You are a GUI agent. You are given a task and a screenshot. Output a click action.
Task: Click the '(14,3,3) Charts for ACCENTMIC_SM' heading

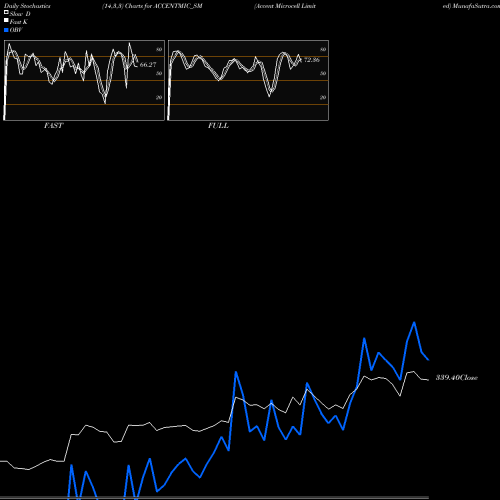click(152, 6)
